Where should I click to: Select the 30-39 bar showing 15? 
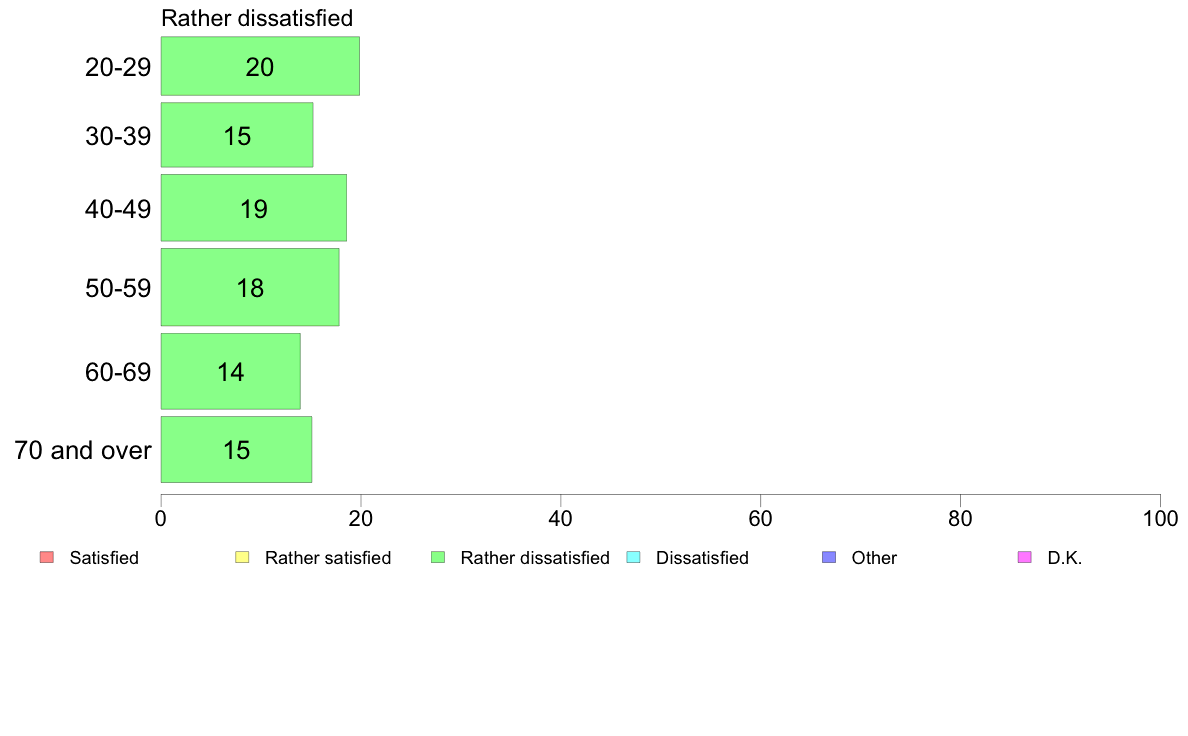pos(236,135)
